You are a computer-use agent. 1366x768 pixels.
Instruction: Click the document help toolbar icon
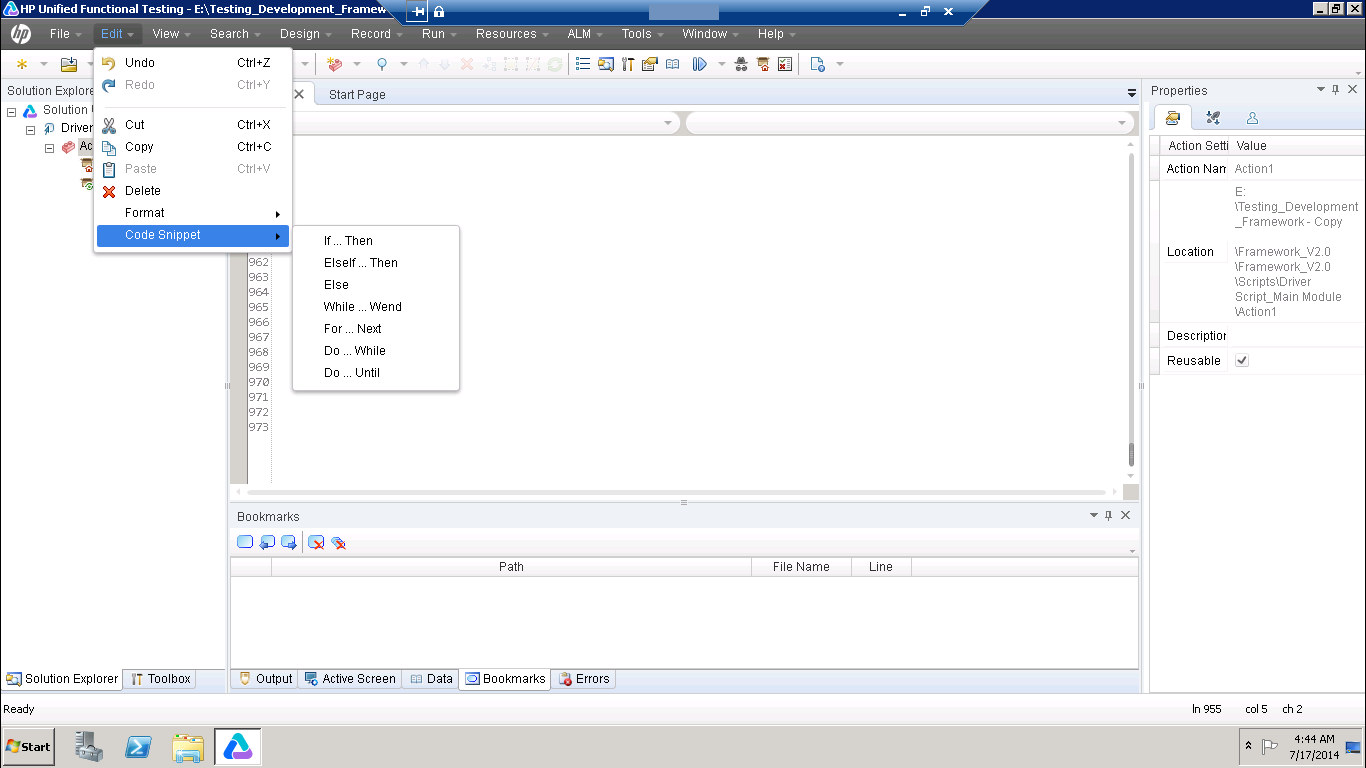(x=818, y=64)
